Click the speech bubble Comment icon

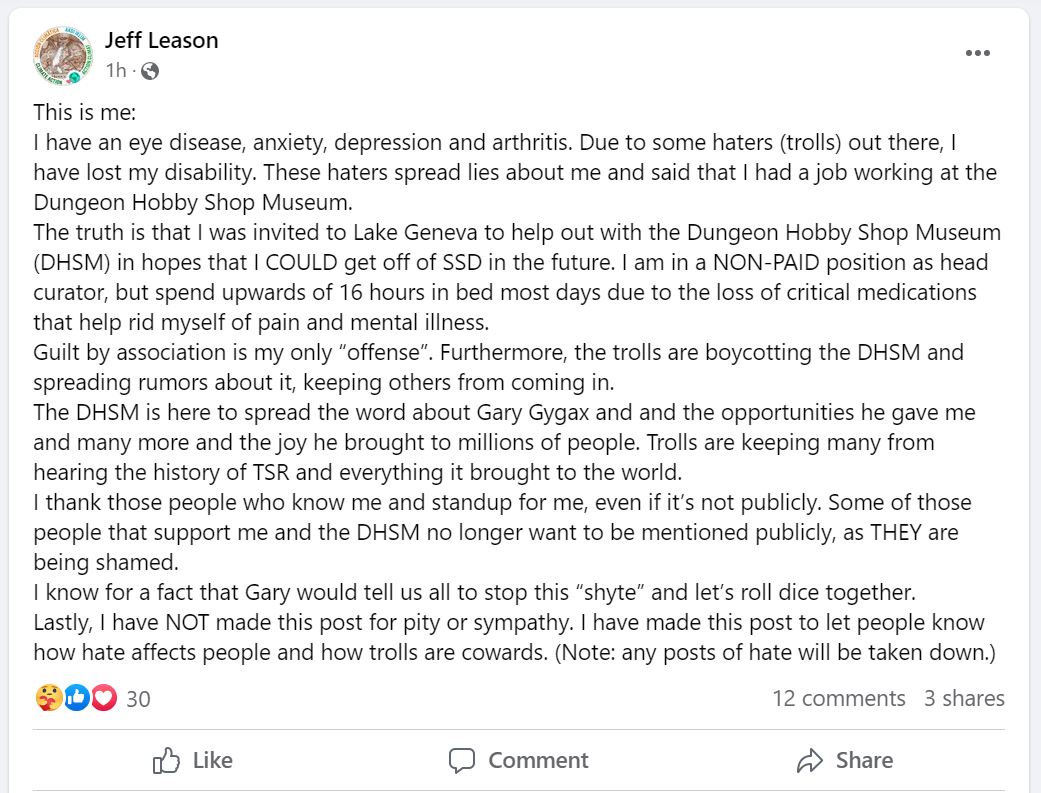click(462, 761)
